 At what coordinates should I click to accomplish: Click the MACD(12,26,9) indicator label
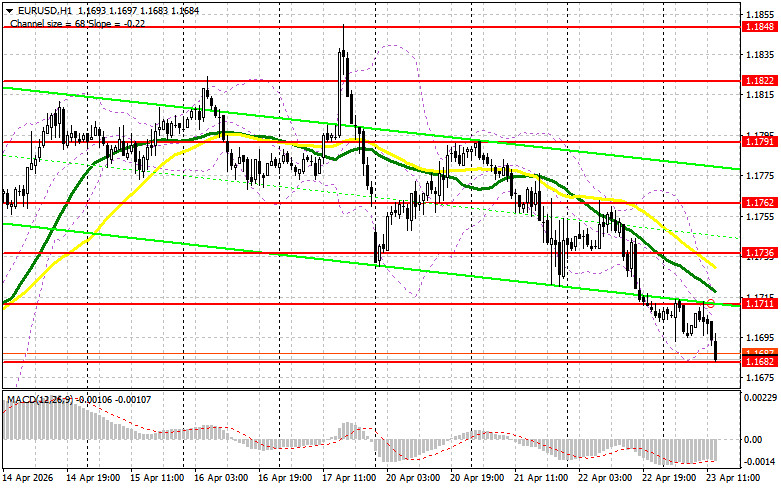click(39, 400)
